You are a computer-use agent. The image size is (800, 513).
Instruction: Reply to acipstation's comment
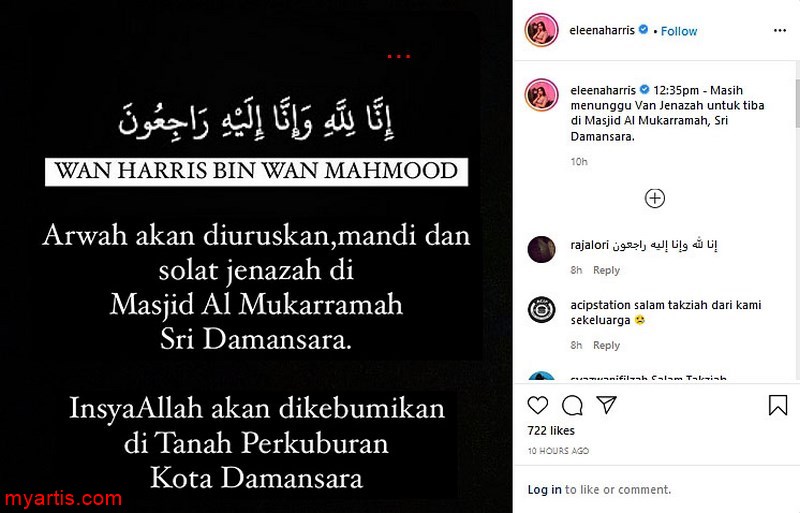(x=606, y=345)
